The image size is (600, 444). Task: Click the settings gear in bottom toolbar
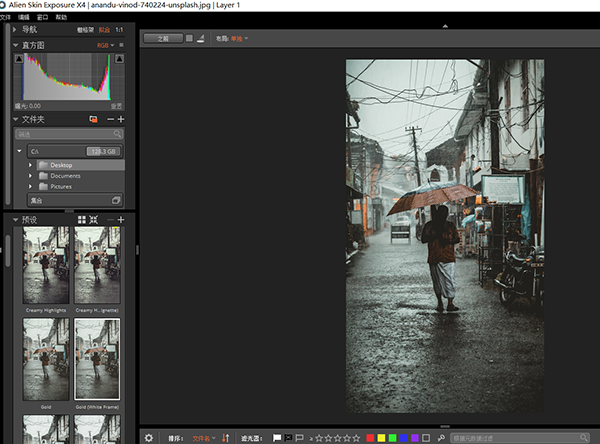coord(149,437)
